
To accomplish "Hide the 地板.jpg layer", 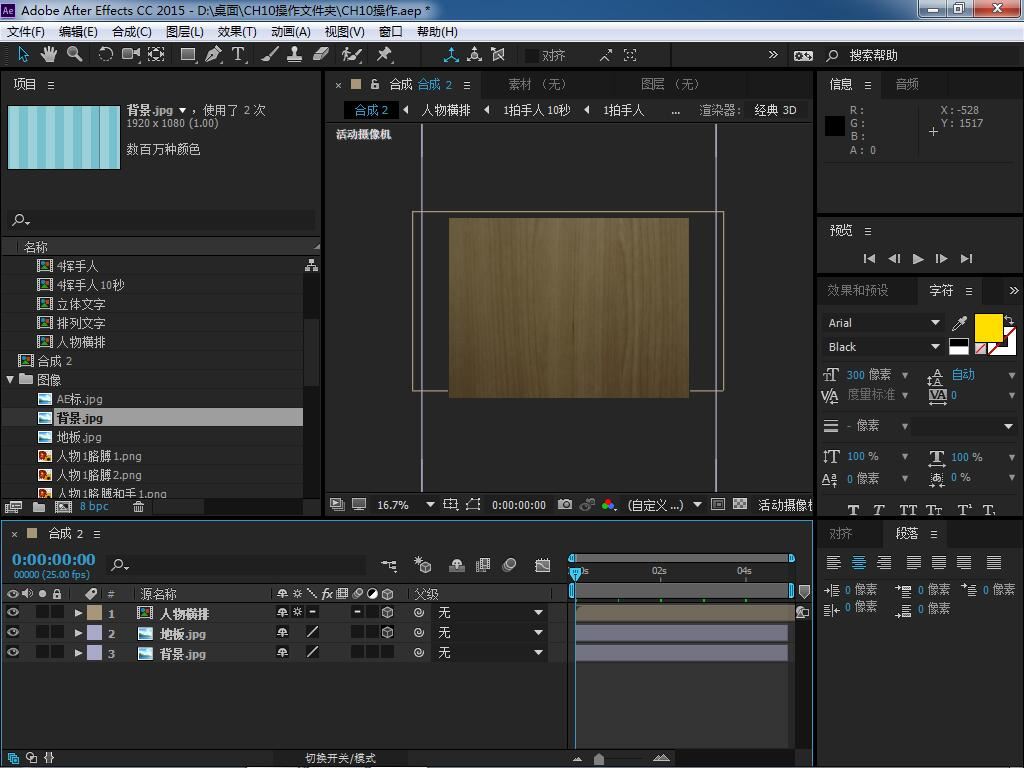I will (13, 633).
